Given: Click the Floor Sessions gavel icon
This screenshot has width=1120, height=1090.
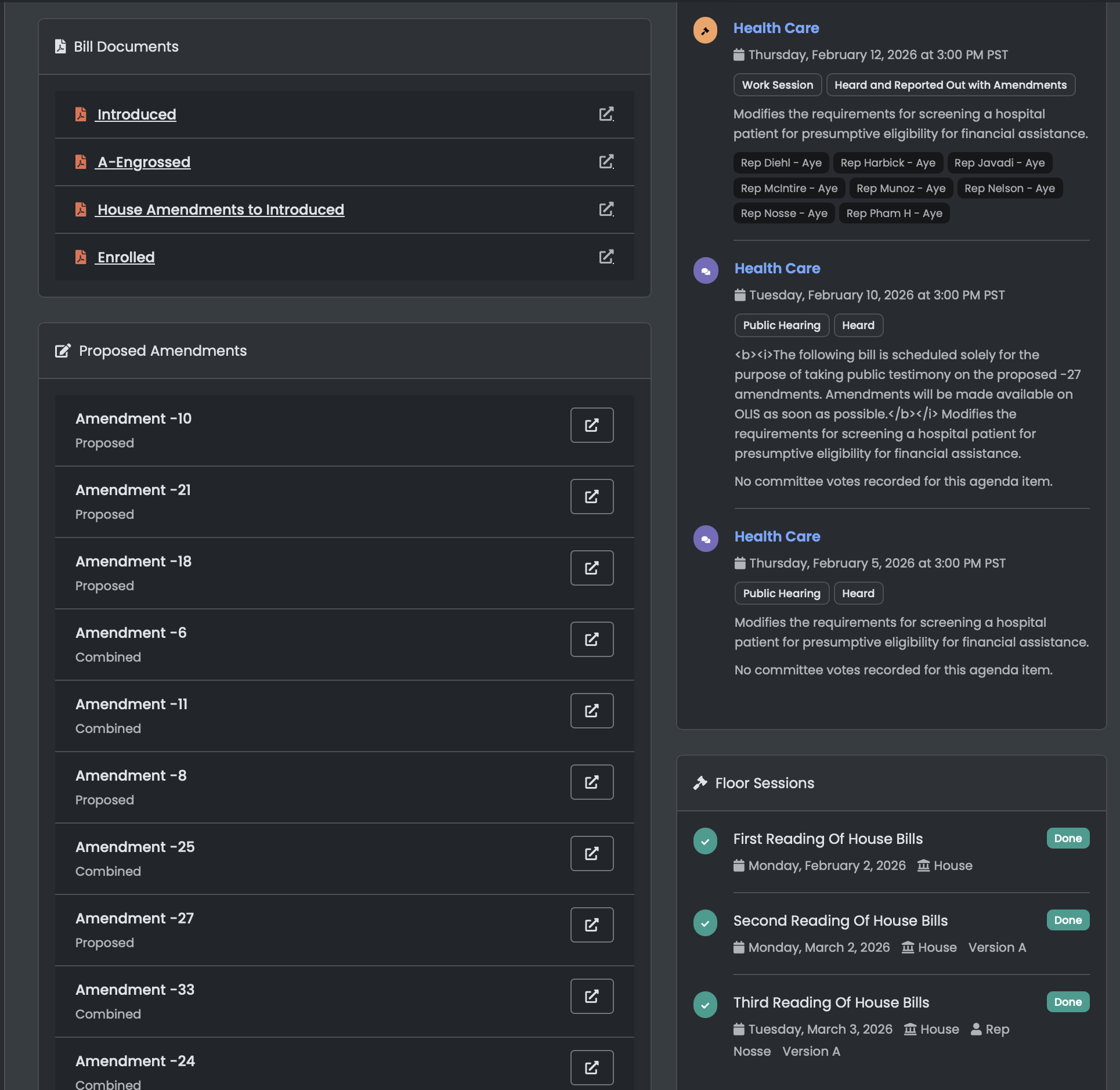Looking at the screenshot, I should pos(700,782).
